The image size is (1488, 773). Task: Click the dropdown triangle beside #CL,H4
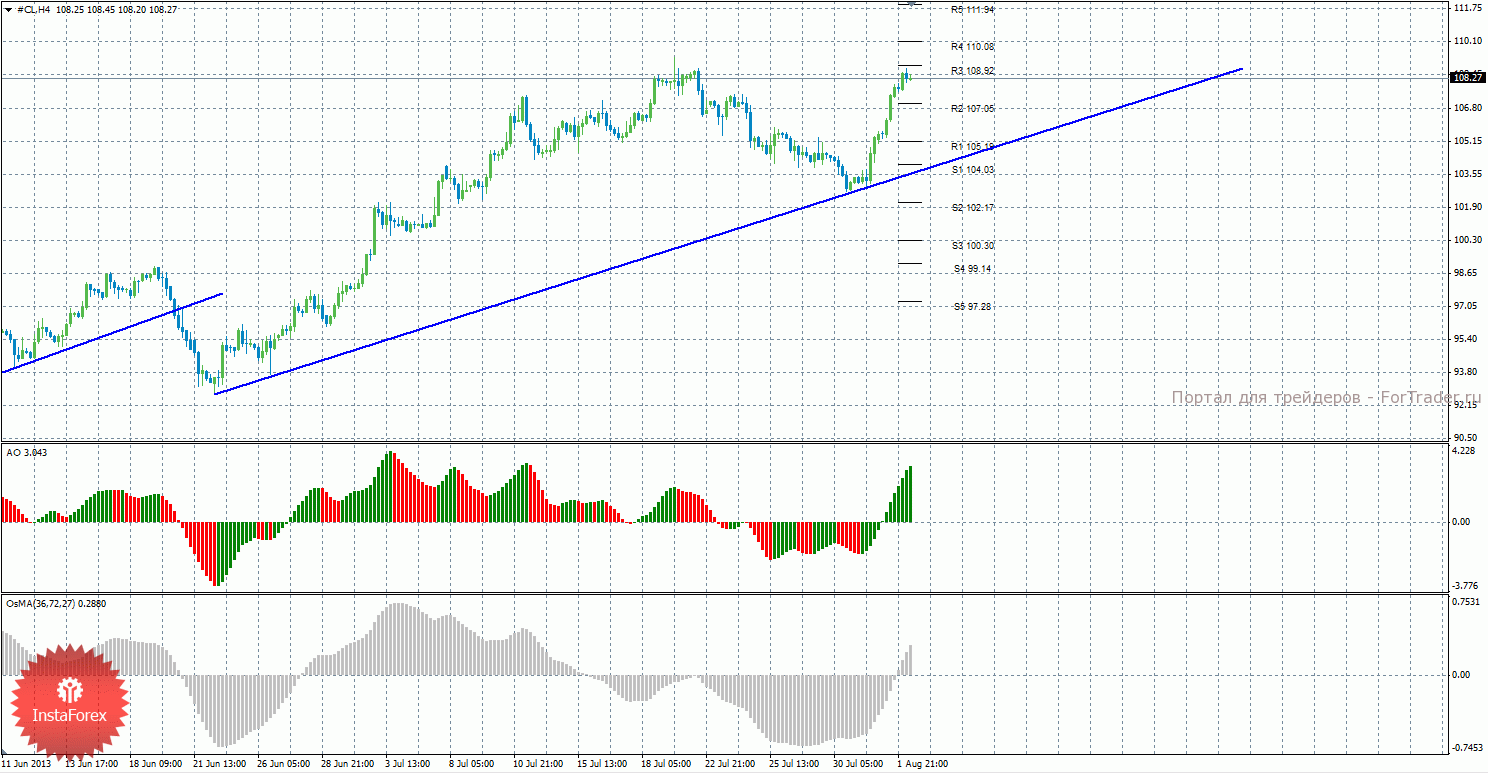9,9
